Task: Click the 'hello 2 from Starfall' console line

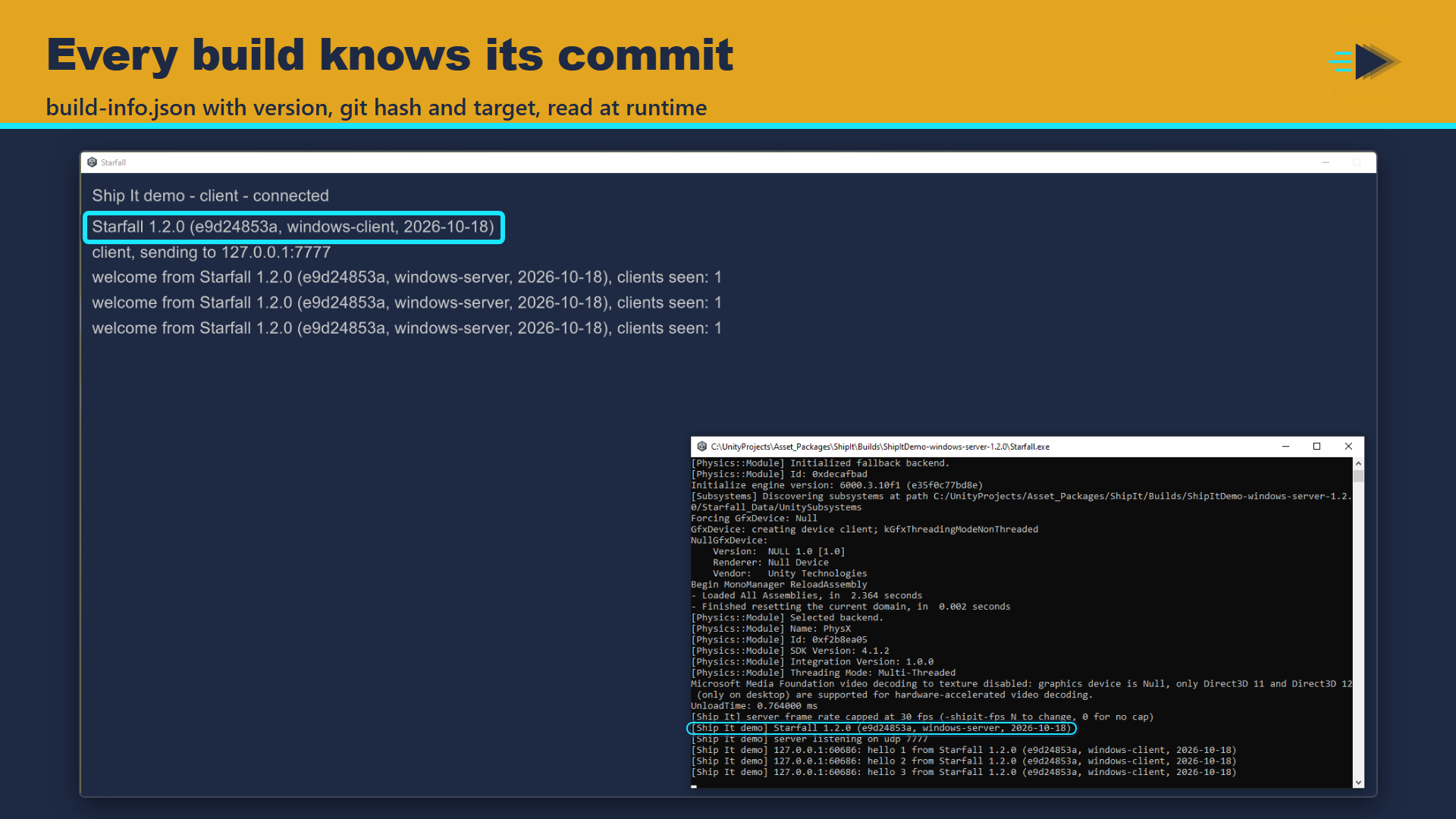Action: click(963, 761)
